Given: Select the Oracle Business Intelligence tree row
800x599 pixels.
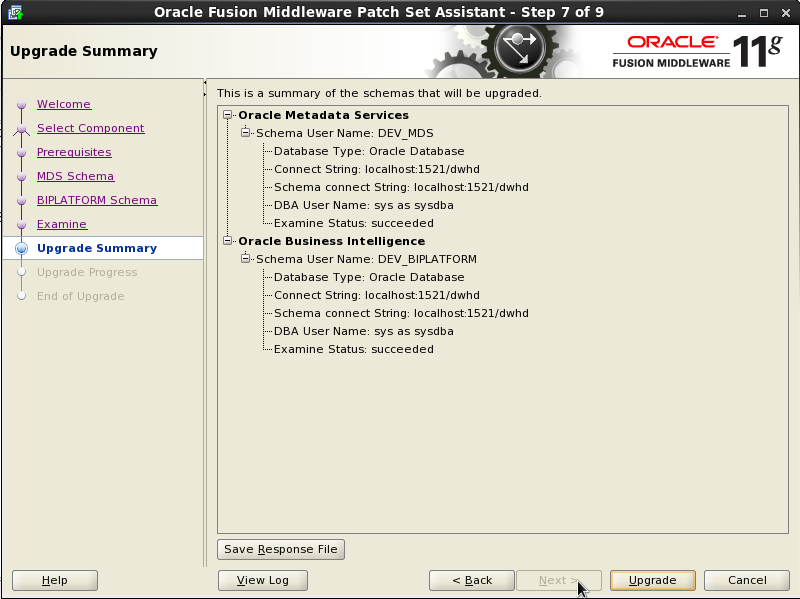Looking at the screenshot, I should click(332, 241).
